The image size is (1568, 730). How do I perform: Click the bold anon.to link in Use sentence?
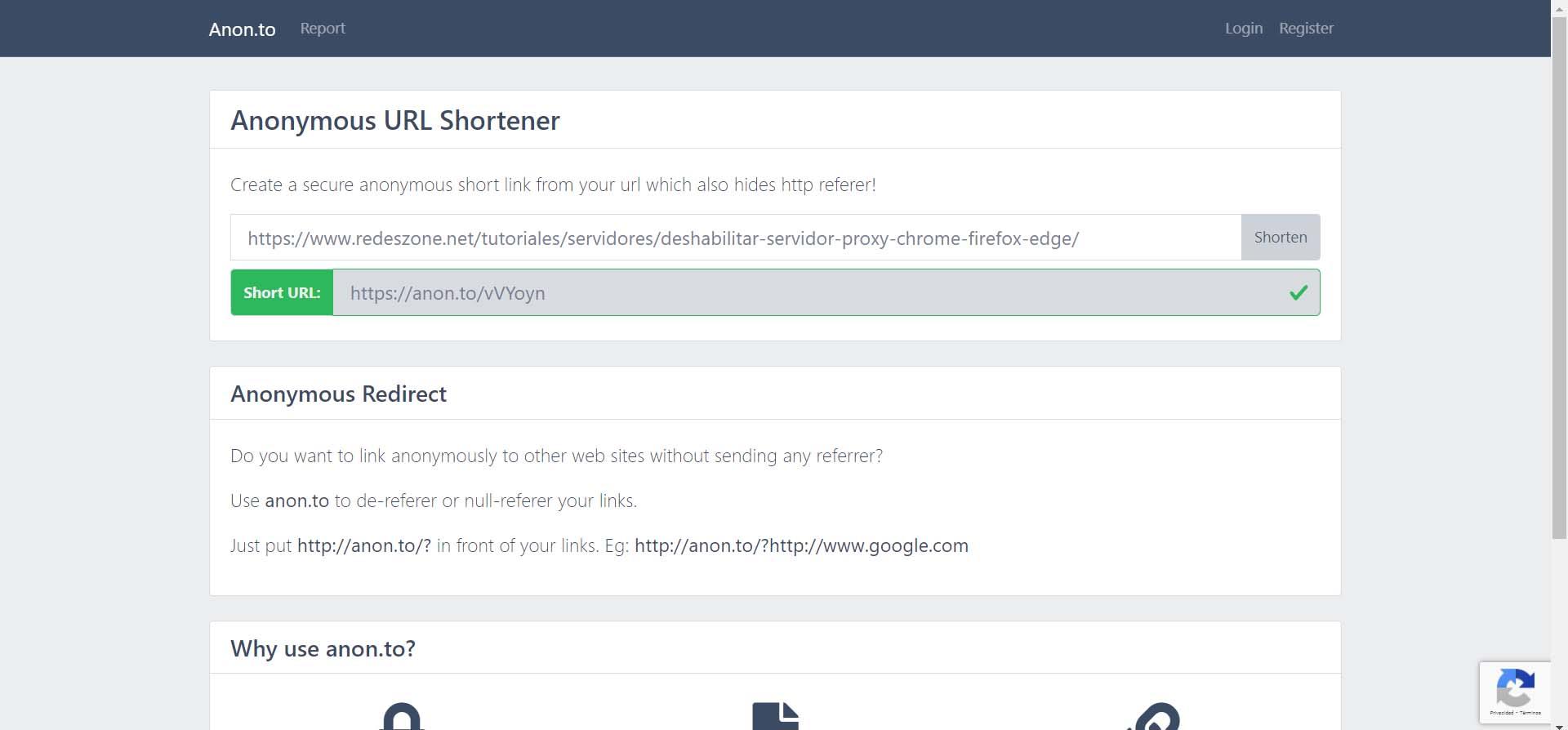pos(297,501)
